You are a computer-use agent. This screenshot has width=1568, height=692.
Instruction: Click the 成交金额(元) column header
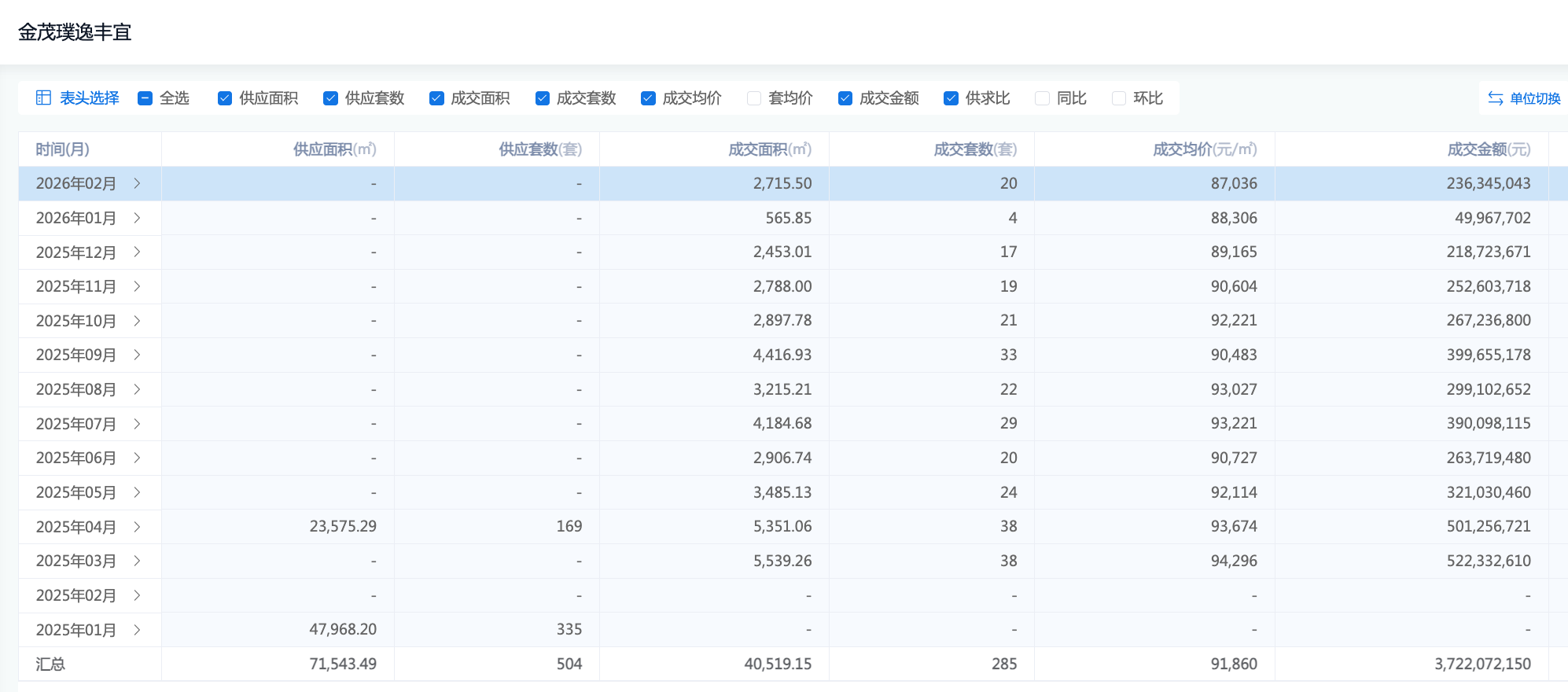(x=1488, y=149)
